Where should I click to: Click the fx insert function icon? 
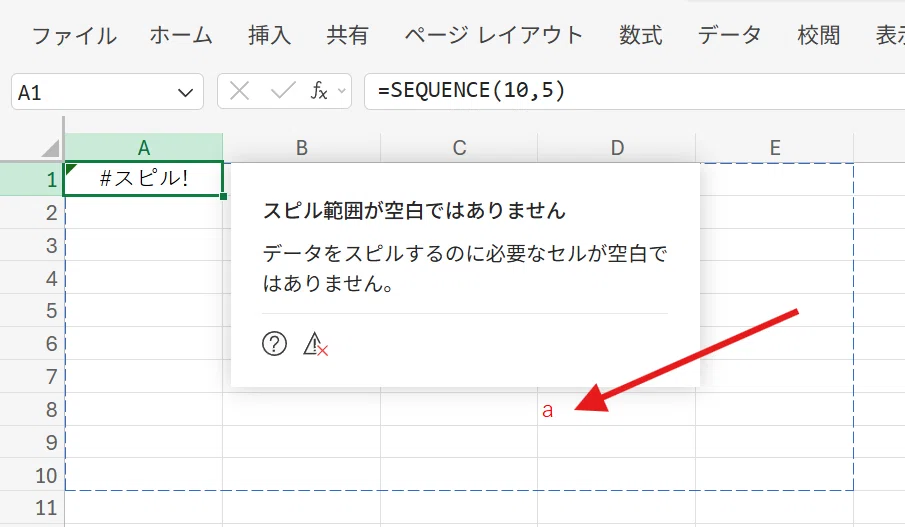click(x=319, y=91)
